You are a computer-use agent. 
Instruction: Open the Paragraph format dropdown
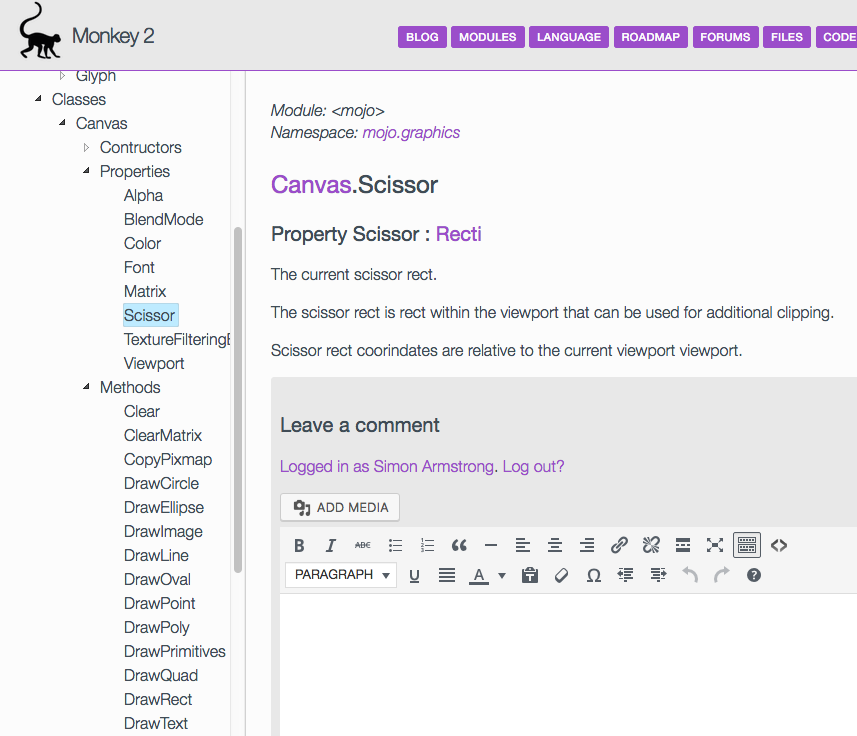coord(341,575)
